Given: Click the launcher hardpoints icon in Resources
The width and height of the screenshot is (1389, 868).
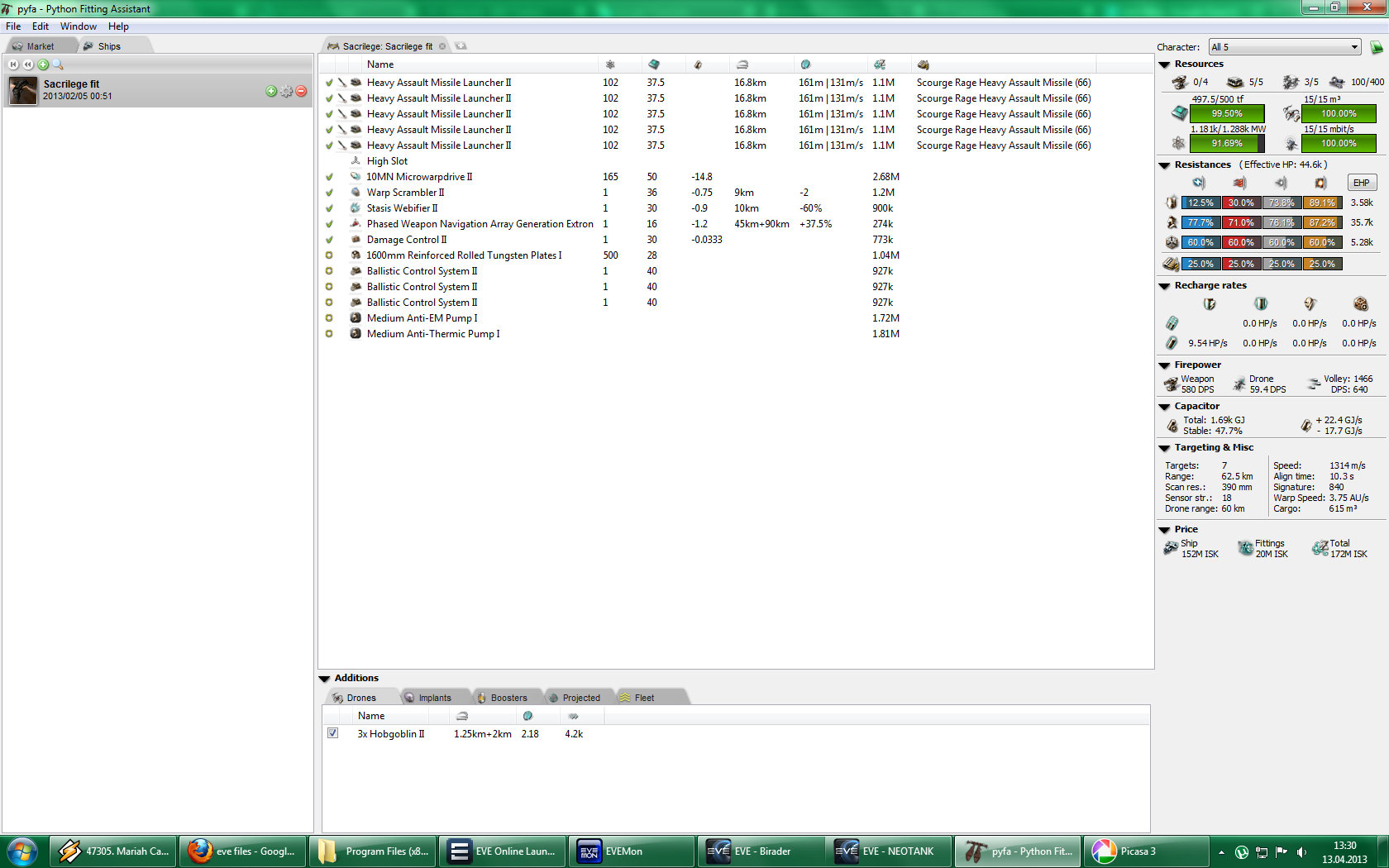Looking at the screenshot, I should 1235,82.
